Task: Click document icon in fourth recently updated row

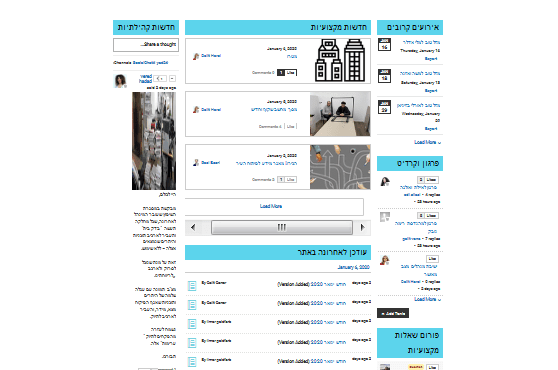Action: point(192,343)
